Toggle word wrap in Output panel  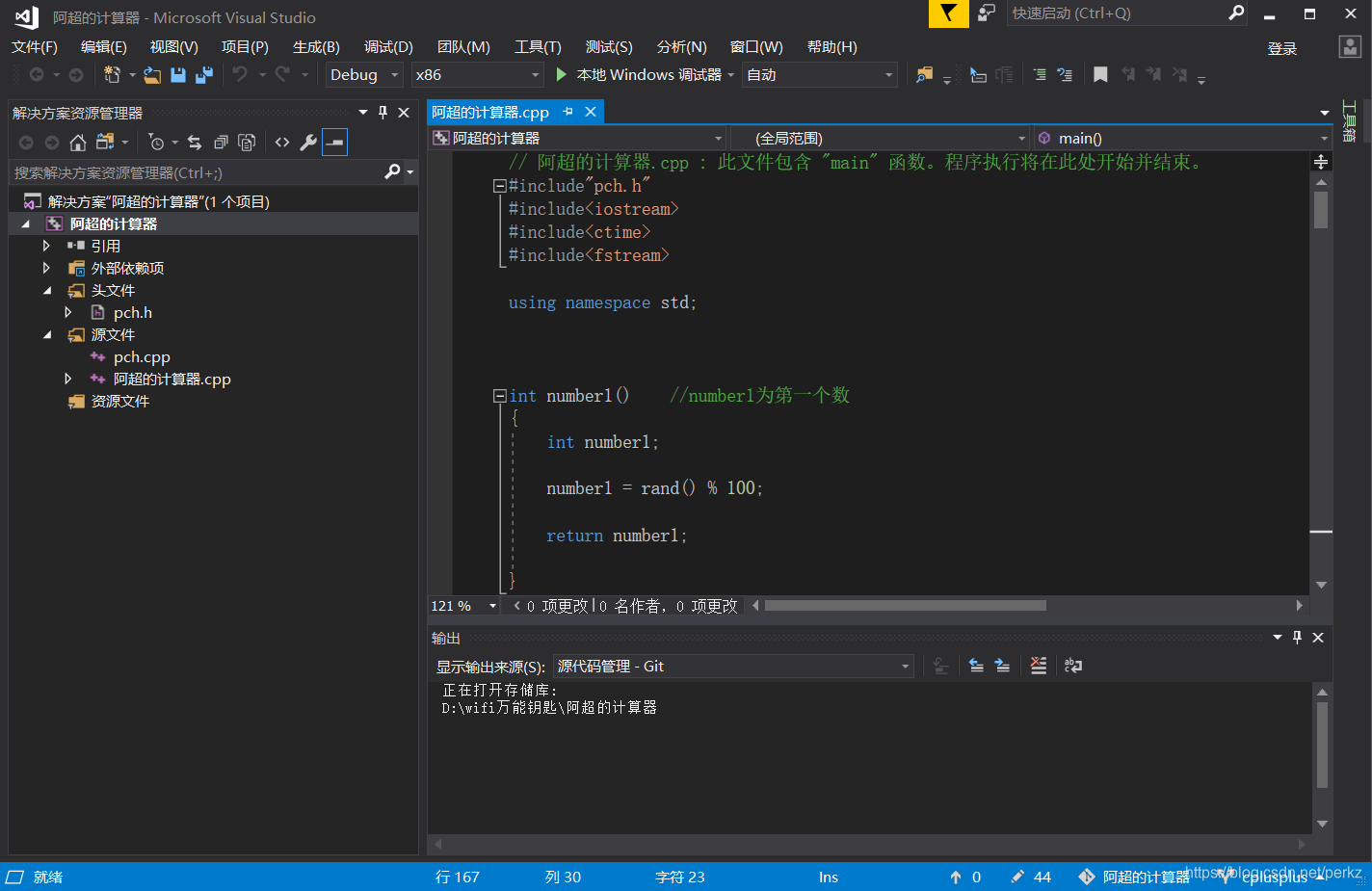pyautogui.click(x=1073, y=666)
